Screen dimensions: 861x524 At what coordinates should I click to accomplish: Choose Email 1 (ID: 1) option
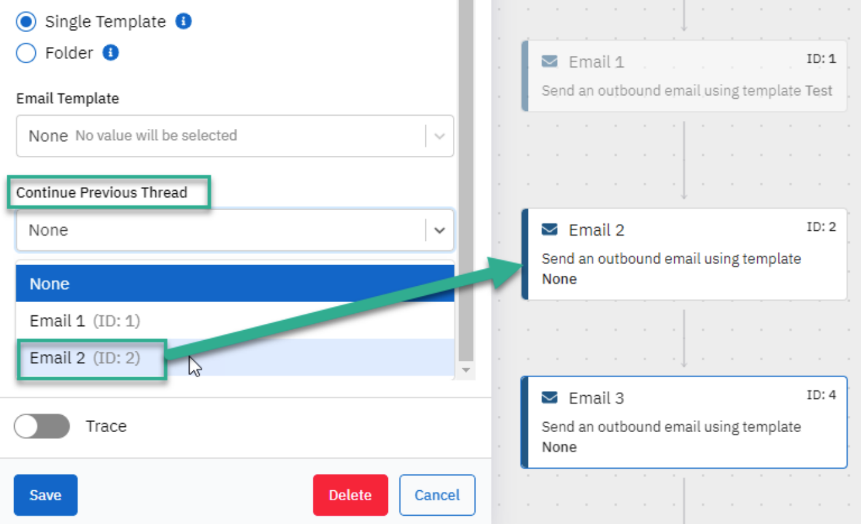click(235, 321)
